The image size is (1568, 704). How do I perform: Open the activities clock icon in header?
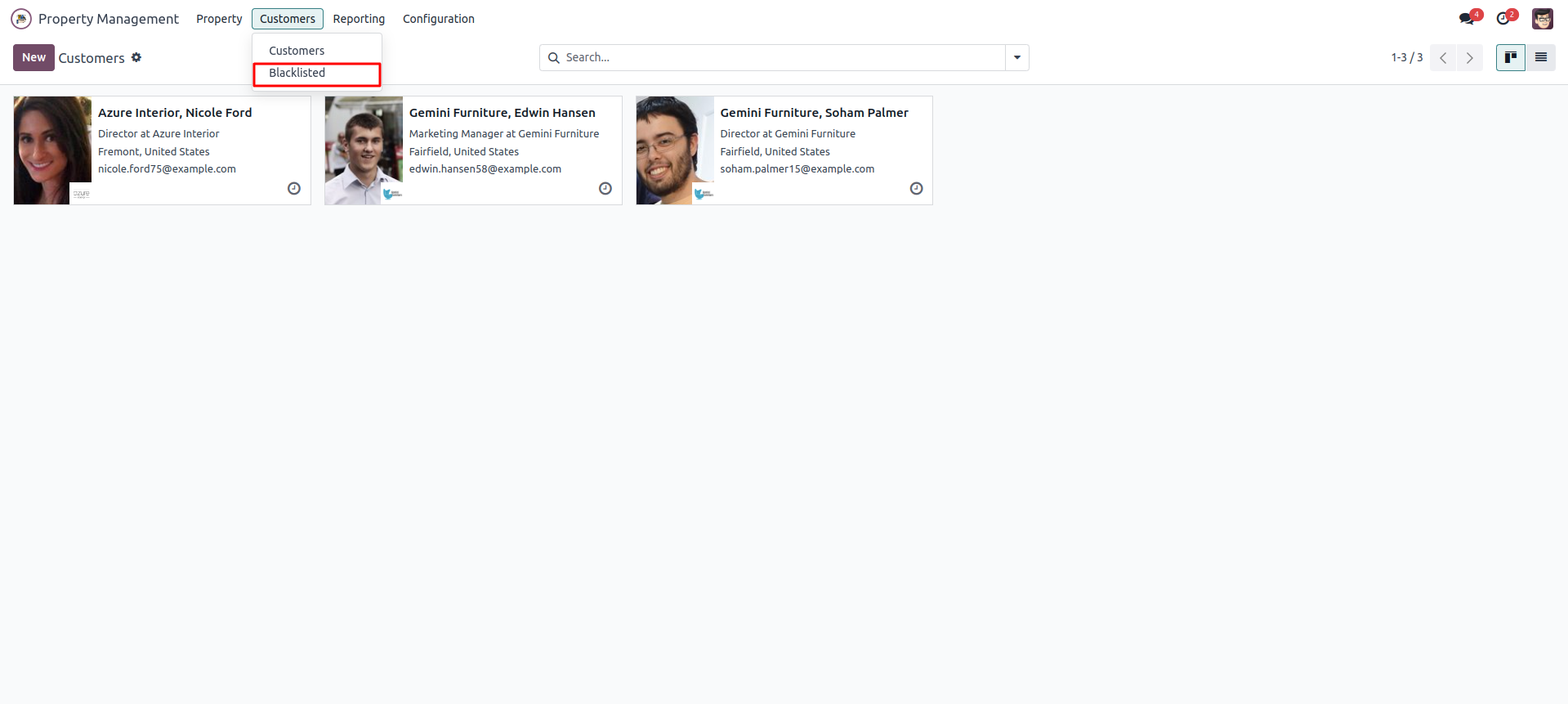coord(1503,19)
